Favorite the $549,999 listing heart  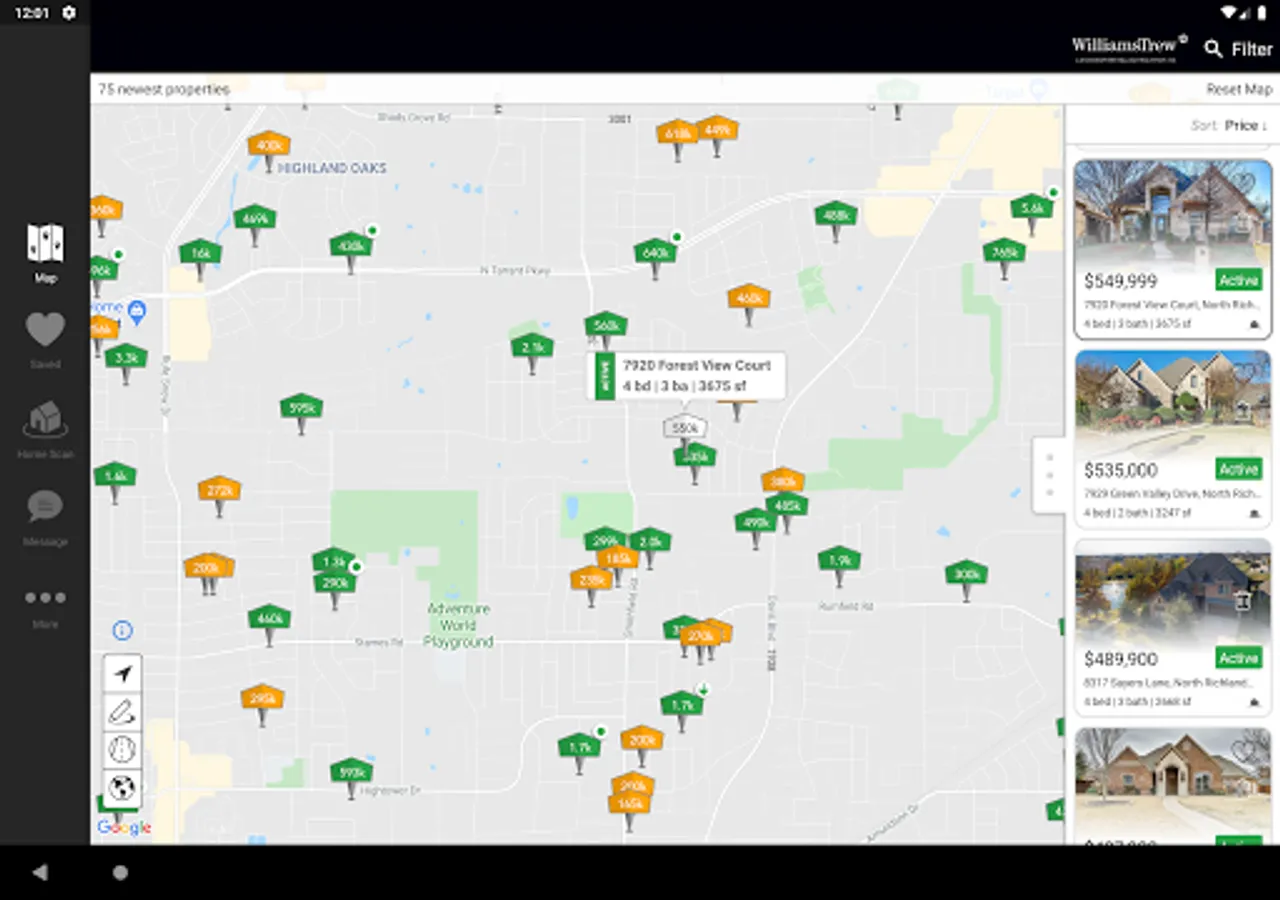(1243, 183)
